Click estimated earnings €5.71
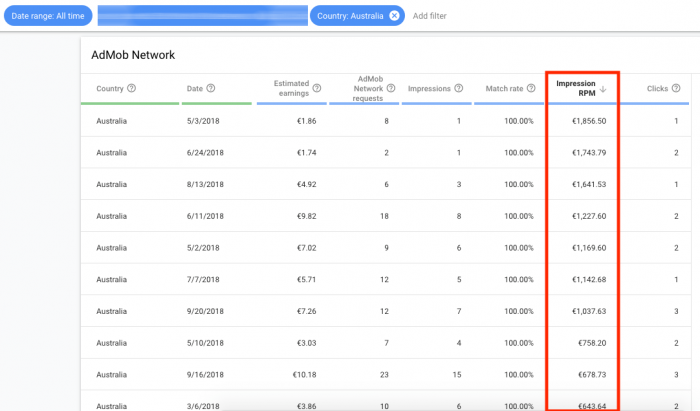This screenshot has width=700, height=411. click(x=306, y=279)
